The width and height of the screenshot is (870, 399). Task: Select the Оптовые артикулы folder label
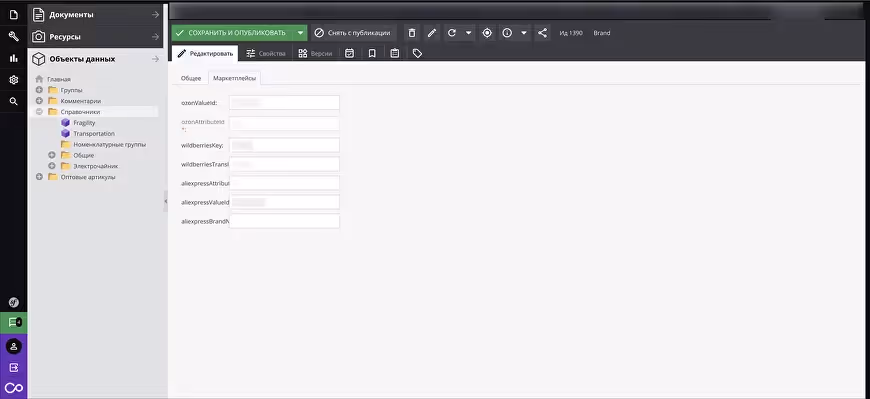click(88, 177)
